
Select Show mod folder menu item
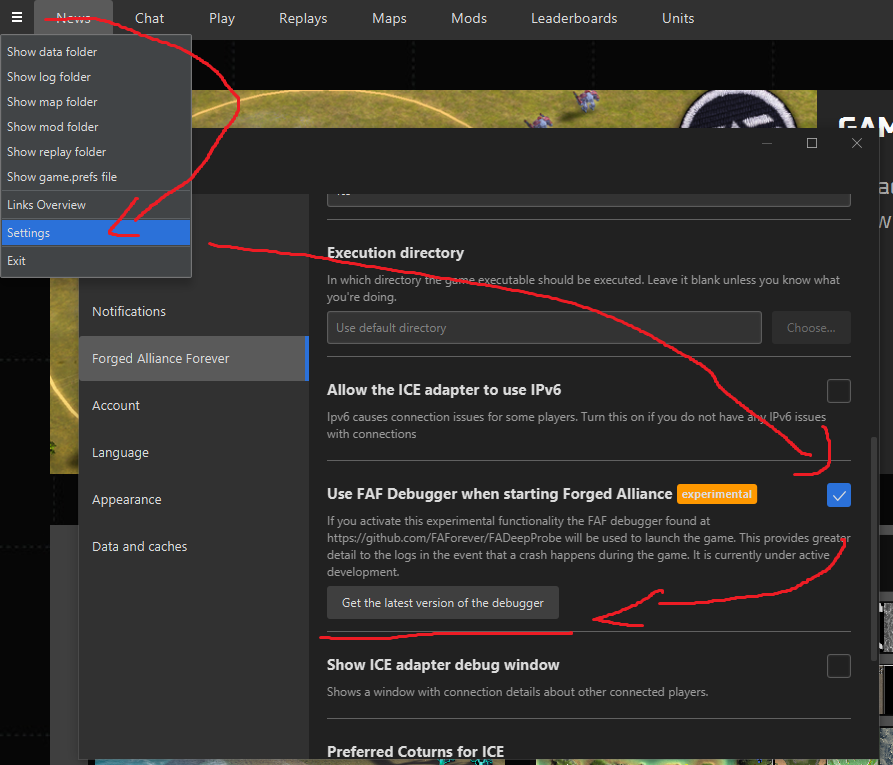pos(96,127)
